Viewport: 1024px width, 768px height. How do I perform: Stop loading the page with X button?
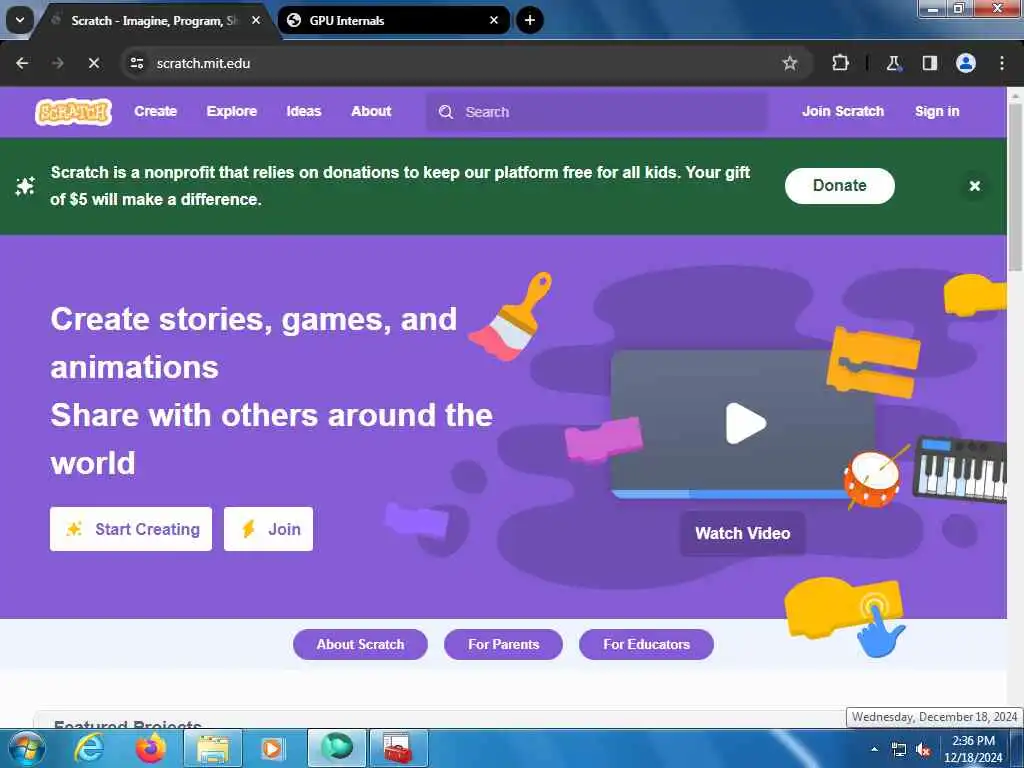[93, 63]
